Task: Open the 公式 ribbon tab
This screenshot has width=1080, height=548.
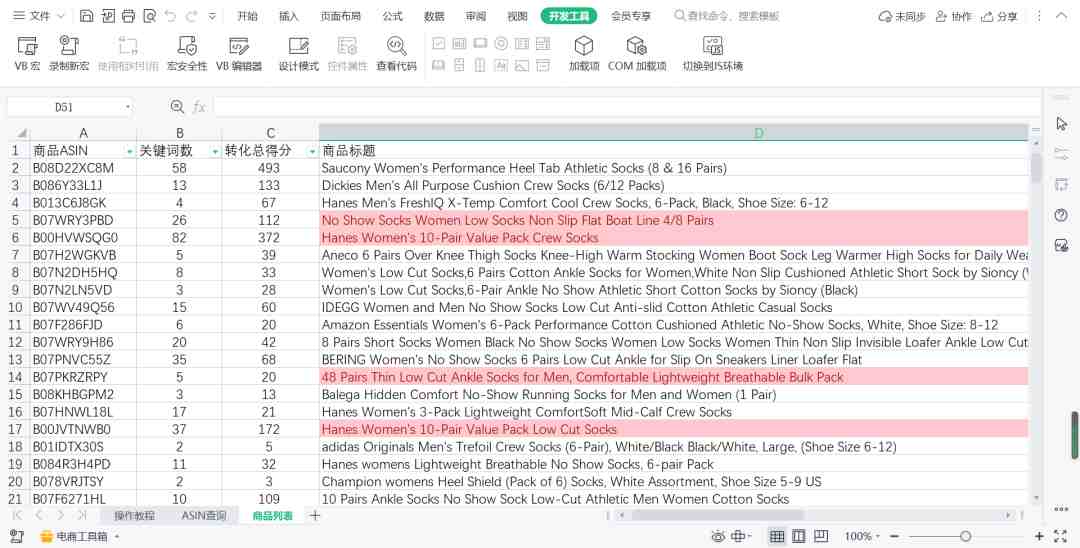Action: pos(393,16)
